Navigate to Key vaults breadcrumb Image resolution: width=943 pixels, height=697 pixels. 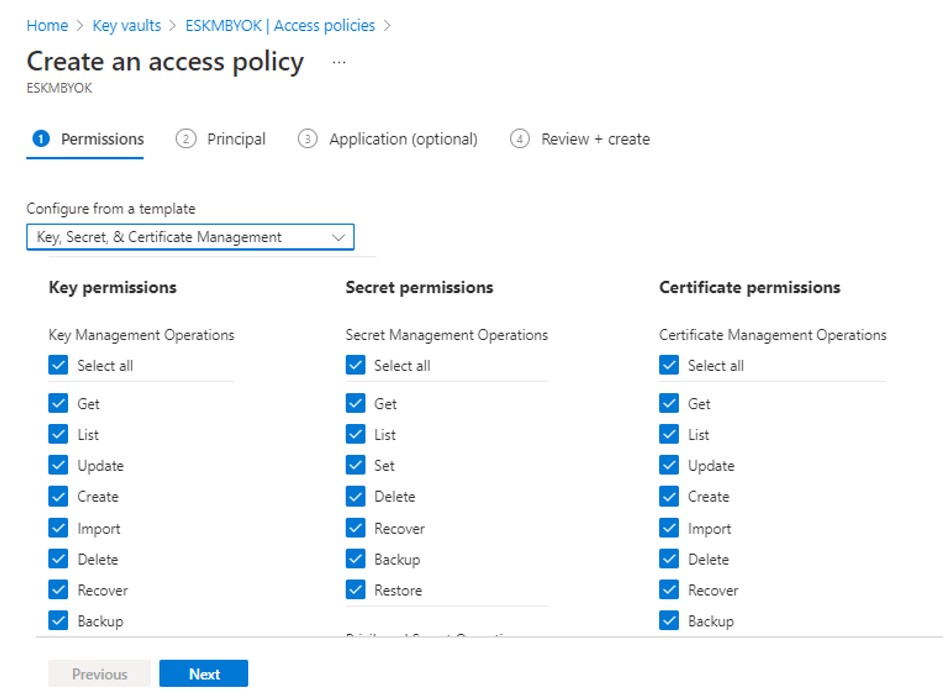(126, 26)
